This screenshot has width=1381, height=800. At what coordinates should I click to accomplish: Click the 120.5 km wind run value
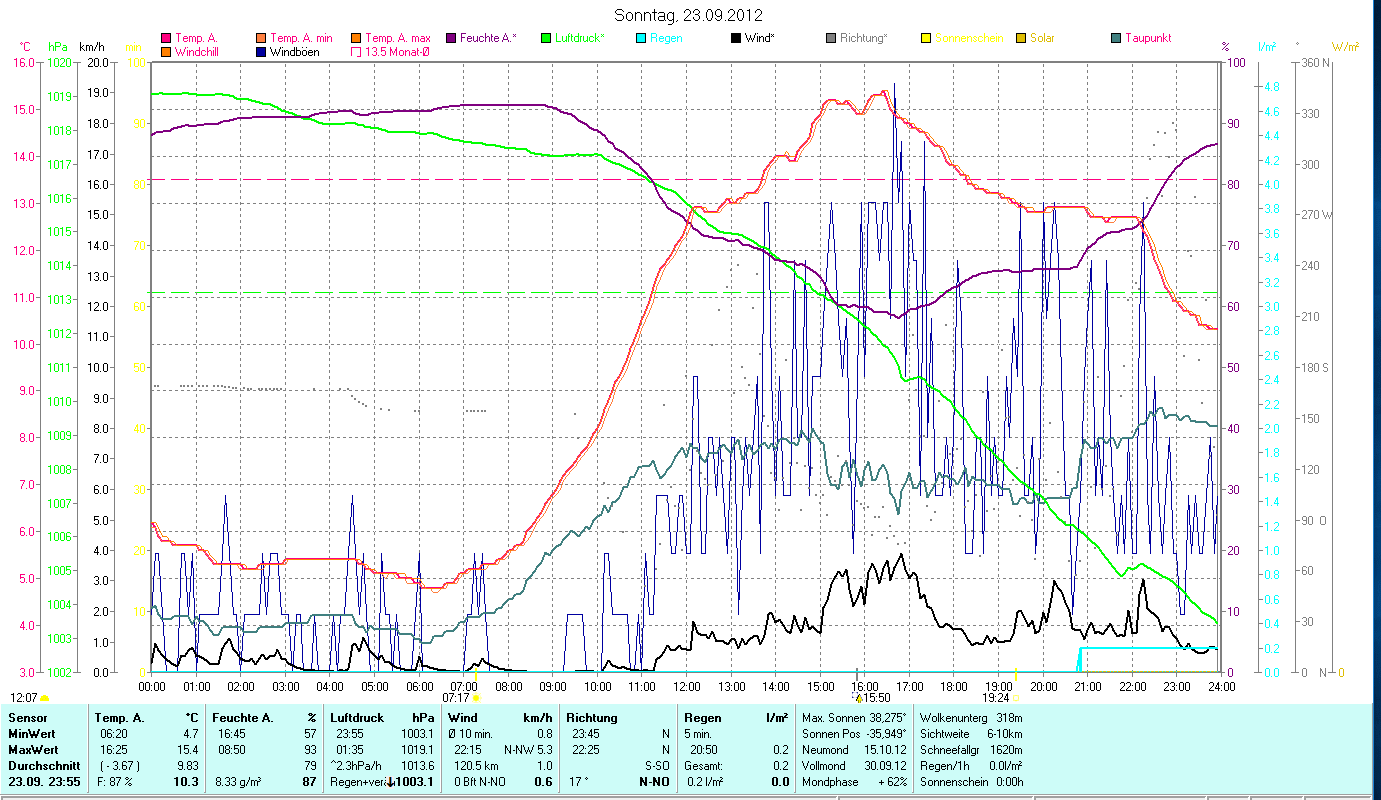476,766
